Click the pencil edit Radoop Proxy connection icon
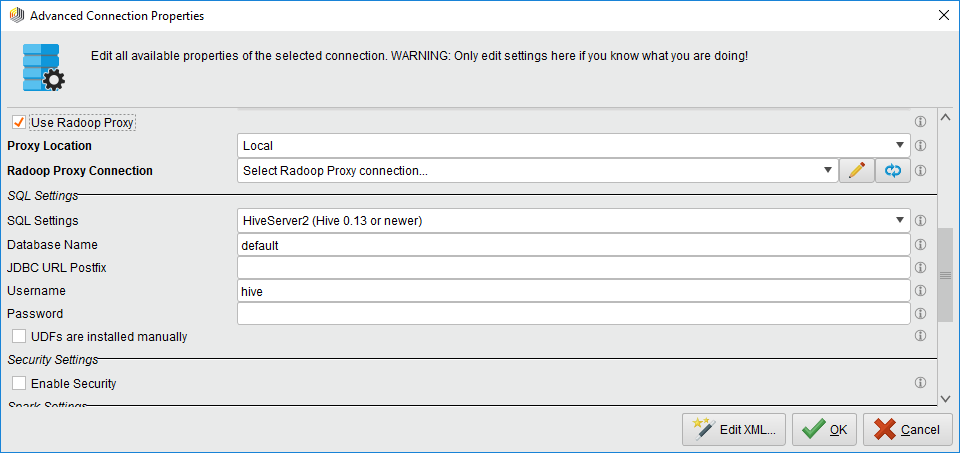Screen dimensions: 960x453 [856, 171]
